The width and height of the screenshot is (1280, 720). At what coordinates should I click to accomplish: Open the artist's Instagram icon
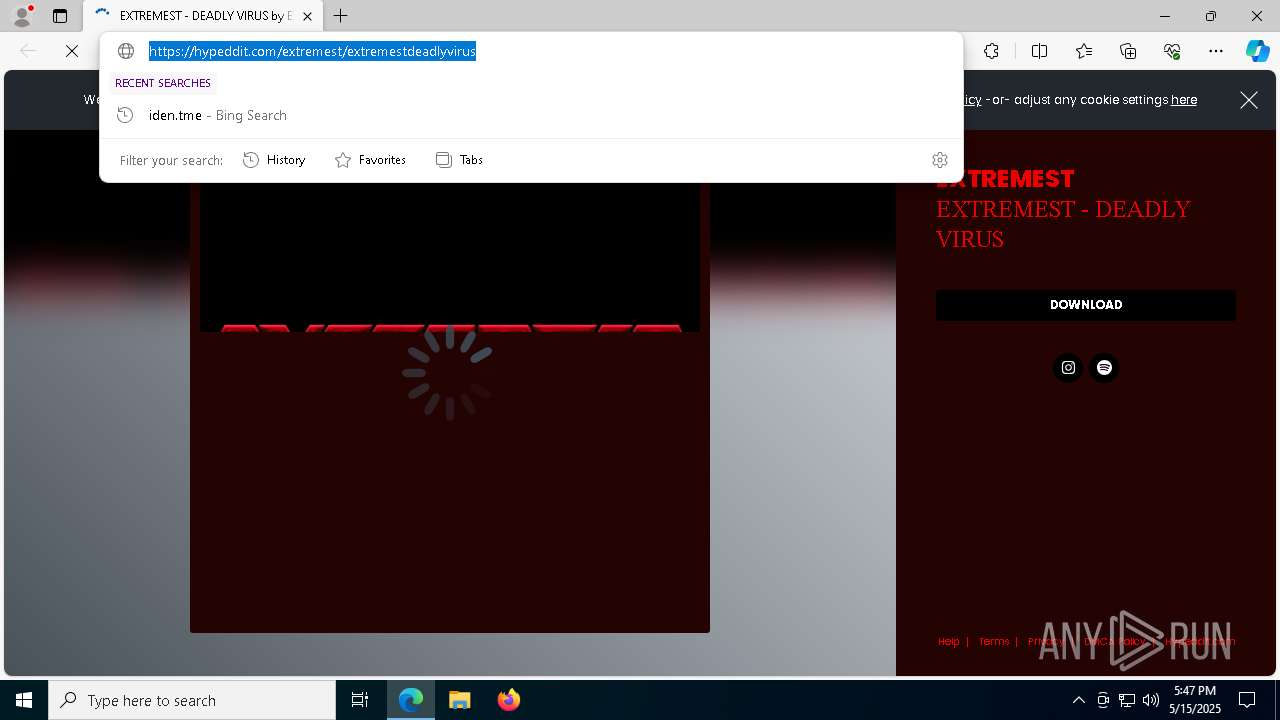pos(1068,368)
